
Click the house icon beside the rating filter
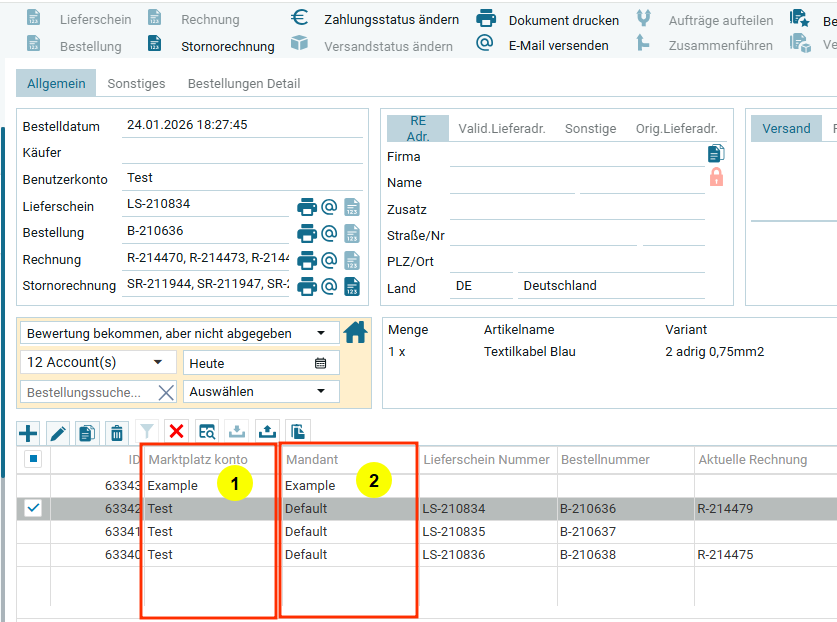coord(355,332)
